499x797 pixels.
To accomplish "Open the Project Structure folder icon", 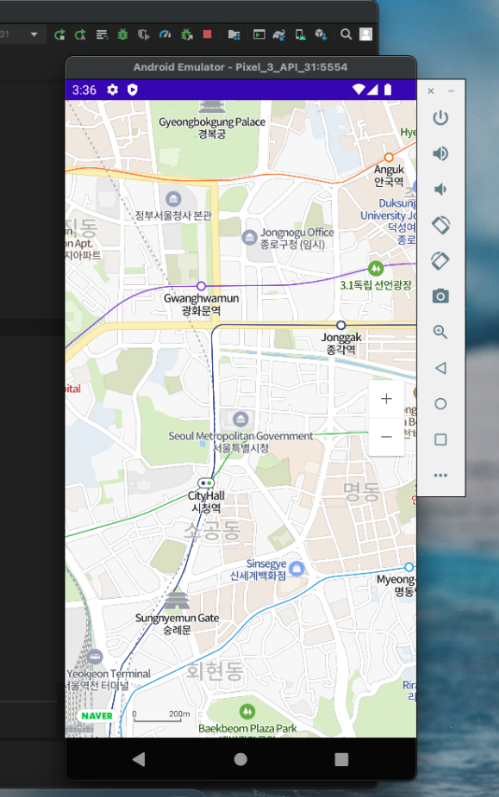I will [234, 35].
